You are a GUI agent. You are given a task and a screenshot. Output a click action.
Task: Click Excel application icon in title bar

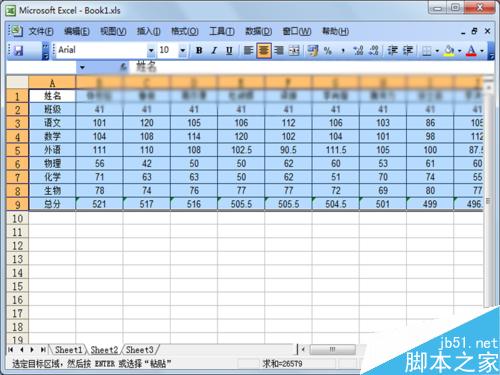(x=11, y=11)
